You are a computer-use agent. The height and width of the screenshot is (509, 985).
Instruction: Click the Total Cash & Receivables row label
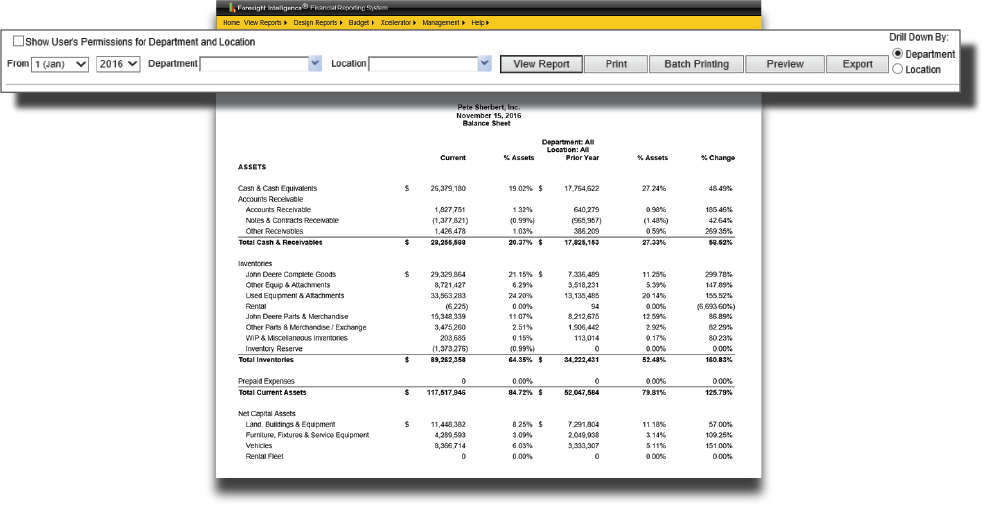coord(280,243)
